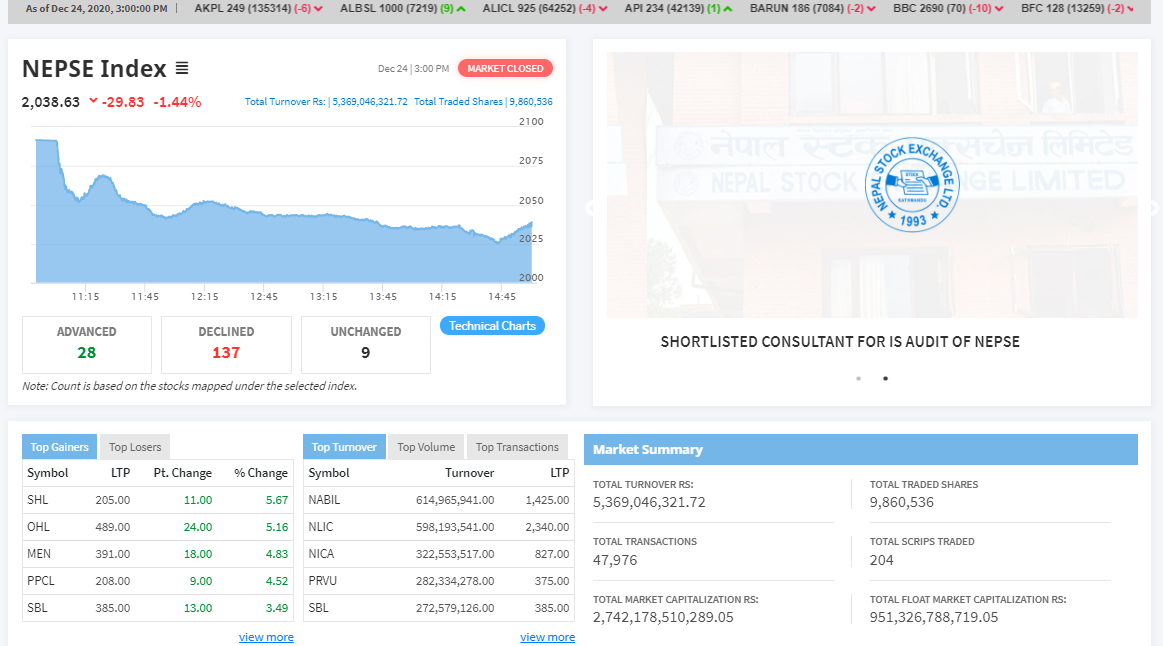The image size is (1163, 646).
Task: Switch to the Top Transactions tab
Action: tap(517, 446)
